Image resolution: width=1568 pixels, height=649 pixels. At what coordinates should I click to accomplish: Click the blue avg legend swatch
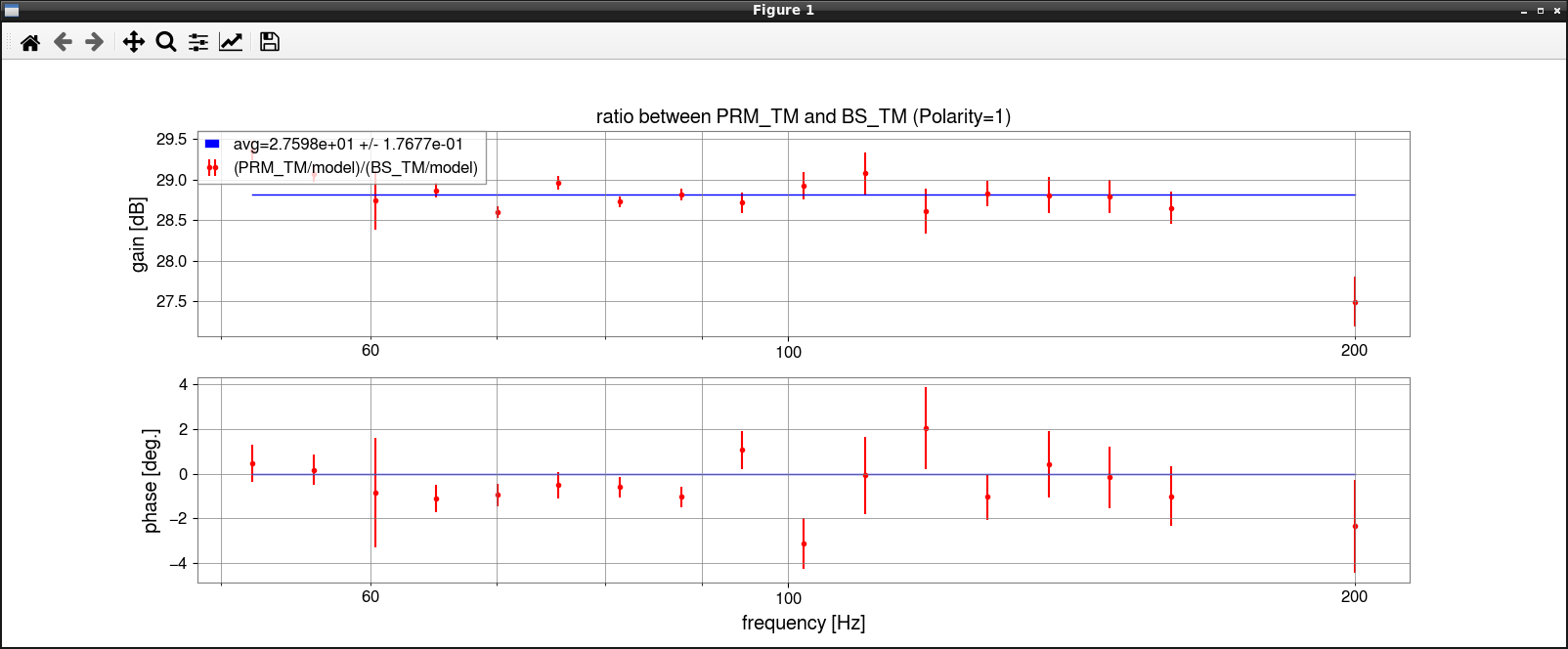(x=212, y=144)
